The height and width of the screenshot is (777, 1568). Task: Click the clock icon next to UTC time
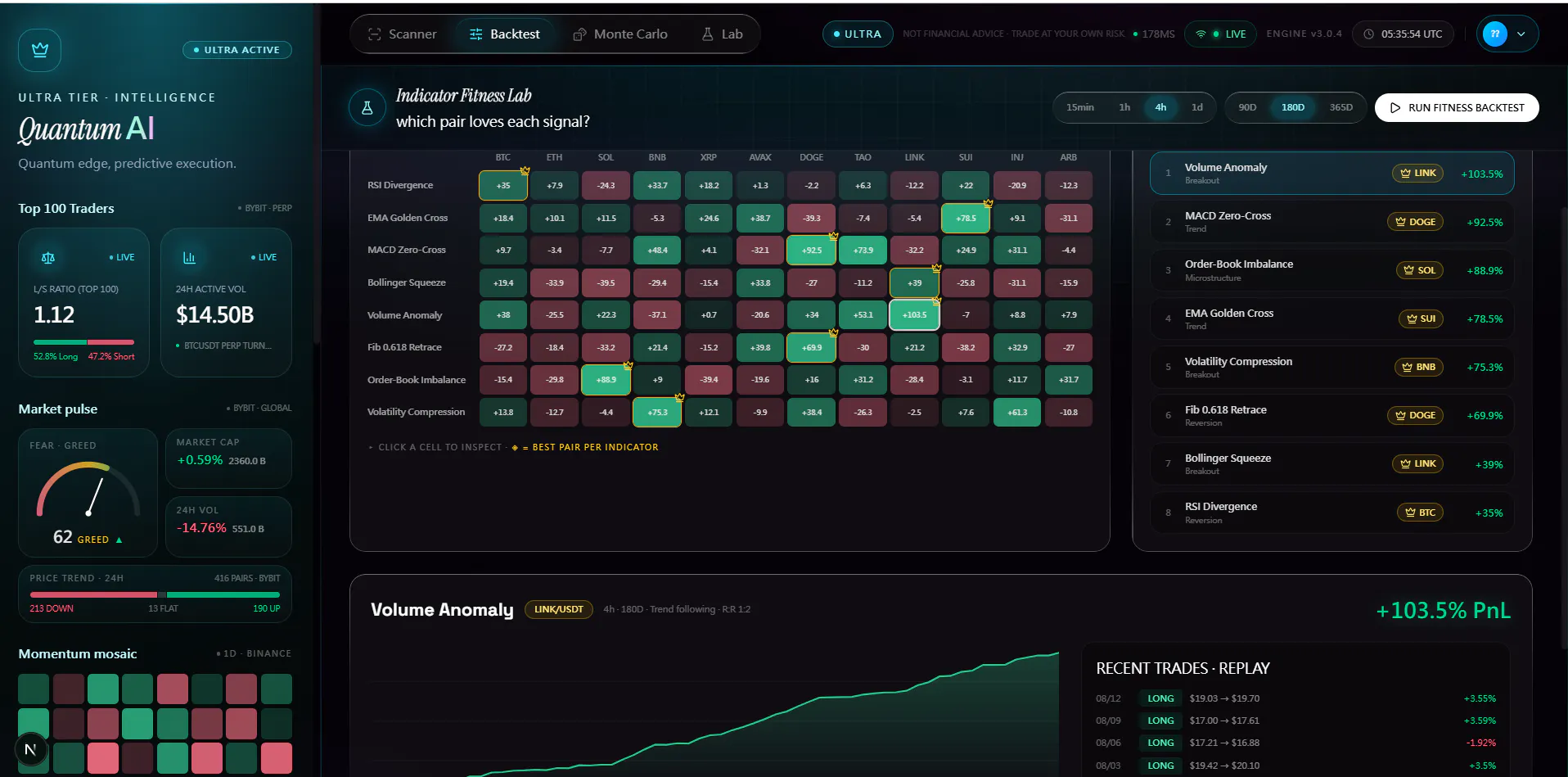(x=1369, y=34)
